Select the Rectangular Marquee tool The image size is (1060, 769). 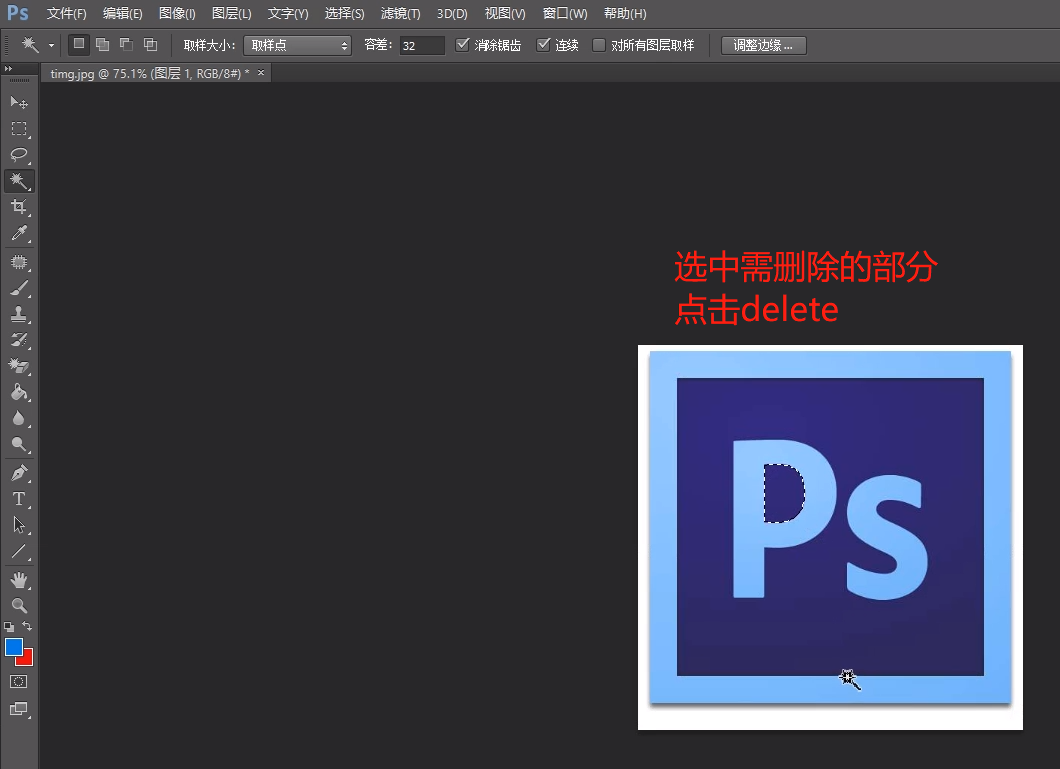tap(19, 128)
